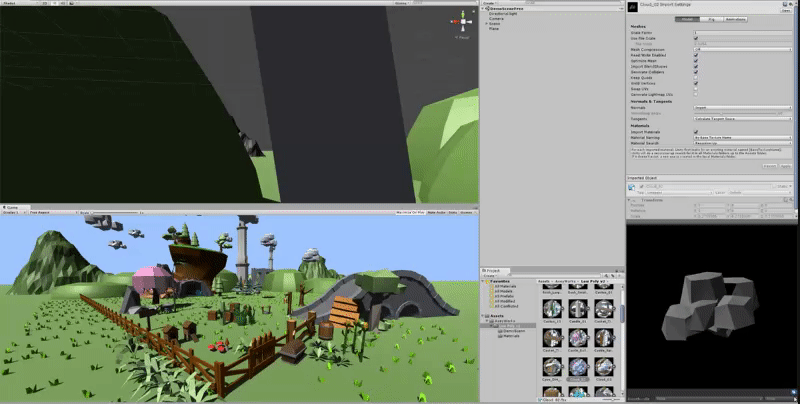Select the AxeyWorks folder in Assets

coord(503,321)
